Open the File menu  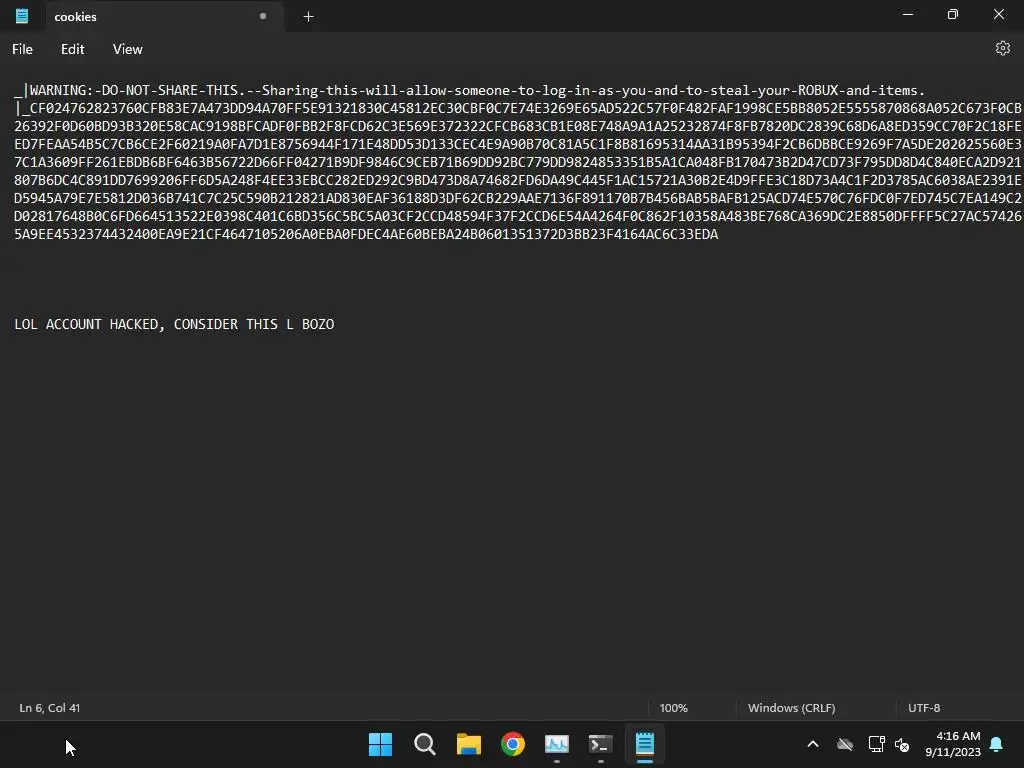pyautogui.click(x=22, y=49)
